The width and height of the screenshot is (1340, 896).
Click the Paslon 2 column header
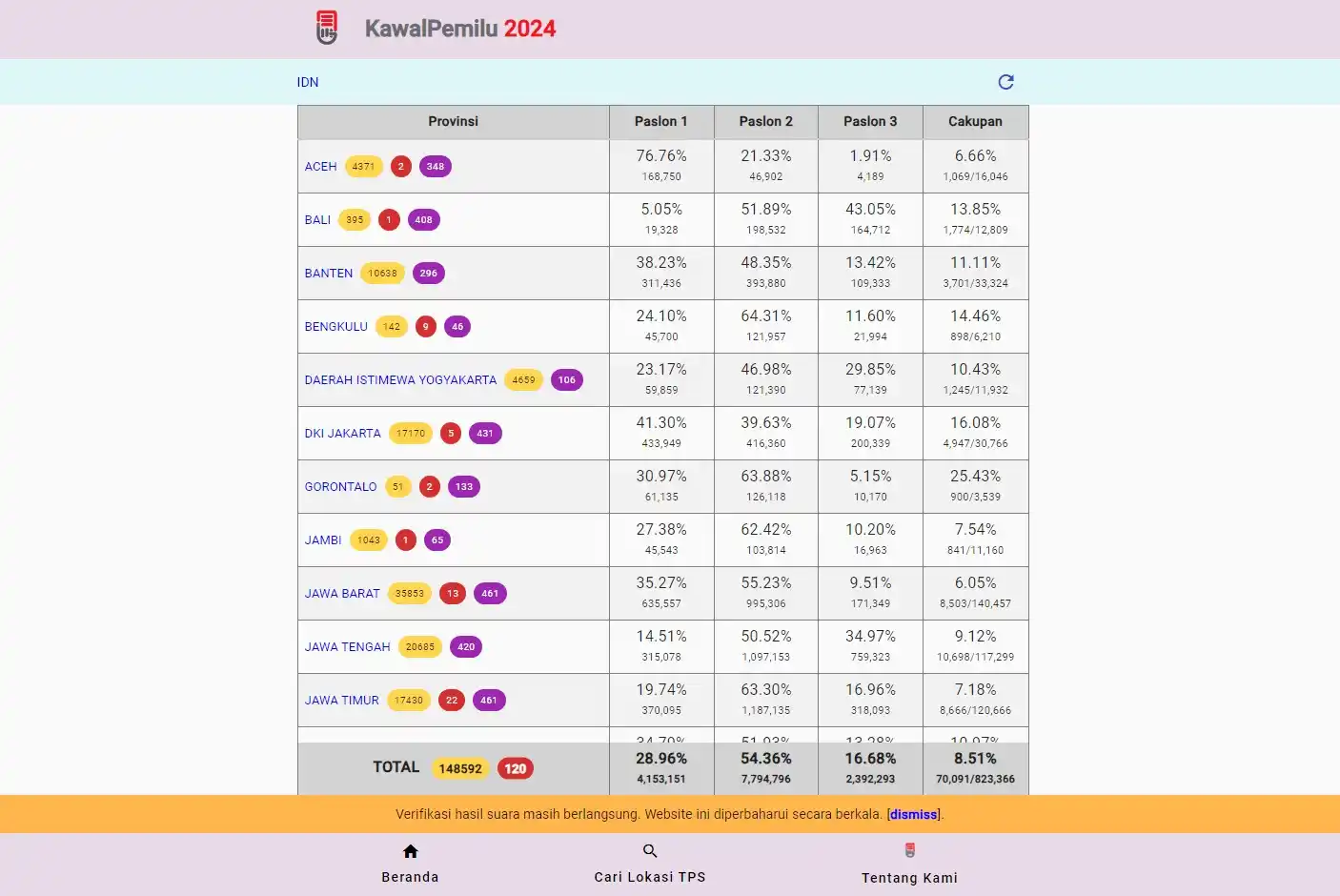(x=766, y=122)
